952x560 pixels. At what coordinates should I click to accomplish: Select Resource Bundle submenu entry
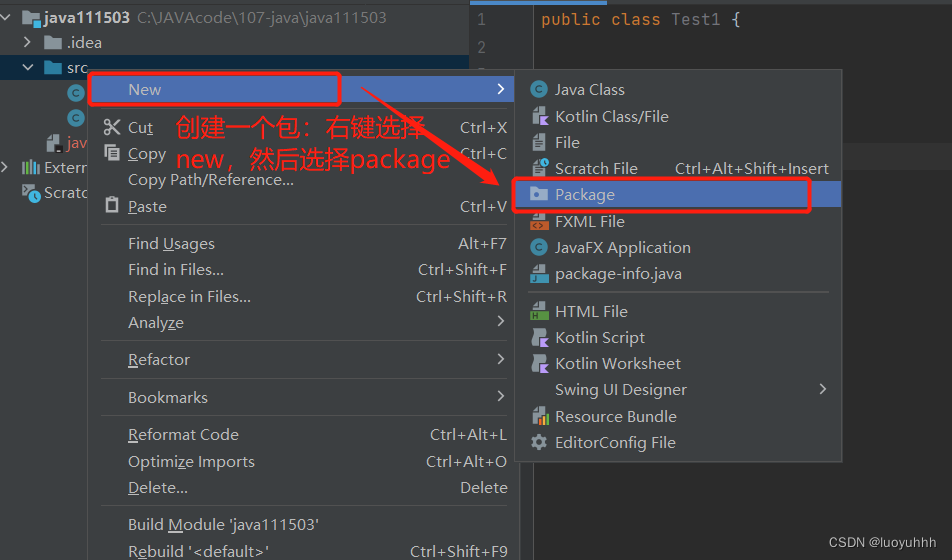click(x=678, y=417)
